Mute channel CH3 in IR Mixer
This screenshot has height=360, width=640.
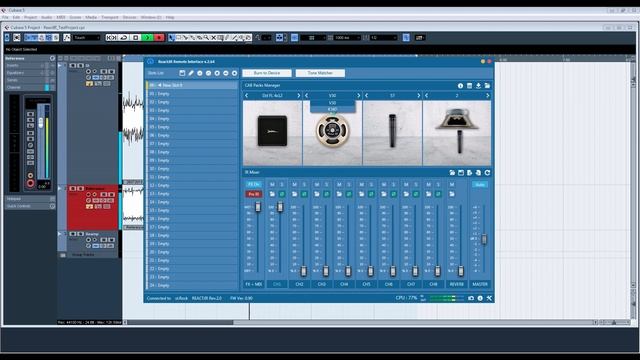point(317,184)
